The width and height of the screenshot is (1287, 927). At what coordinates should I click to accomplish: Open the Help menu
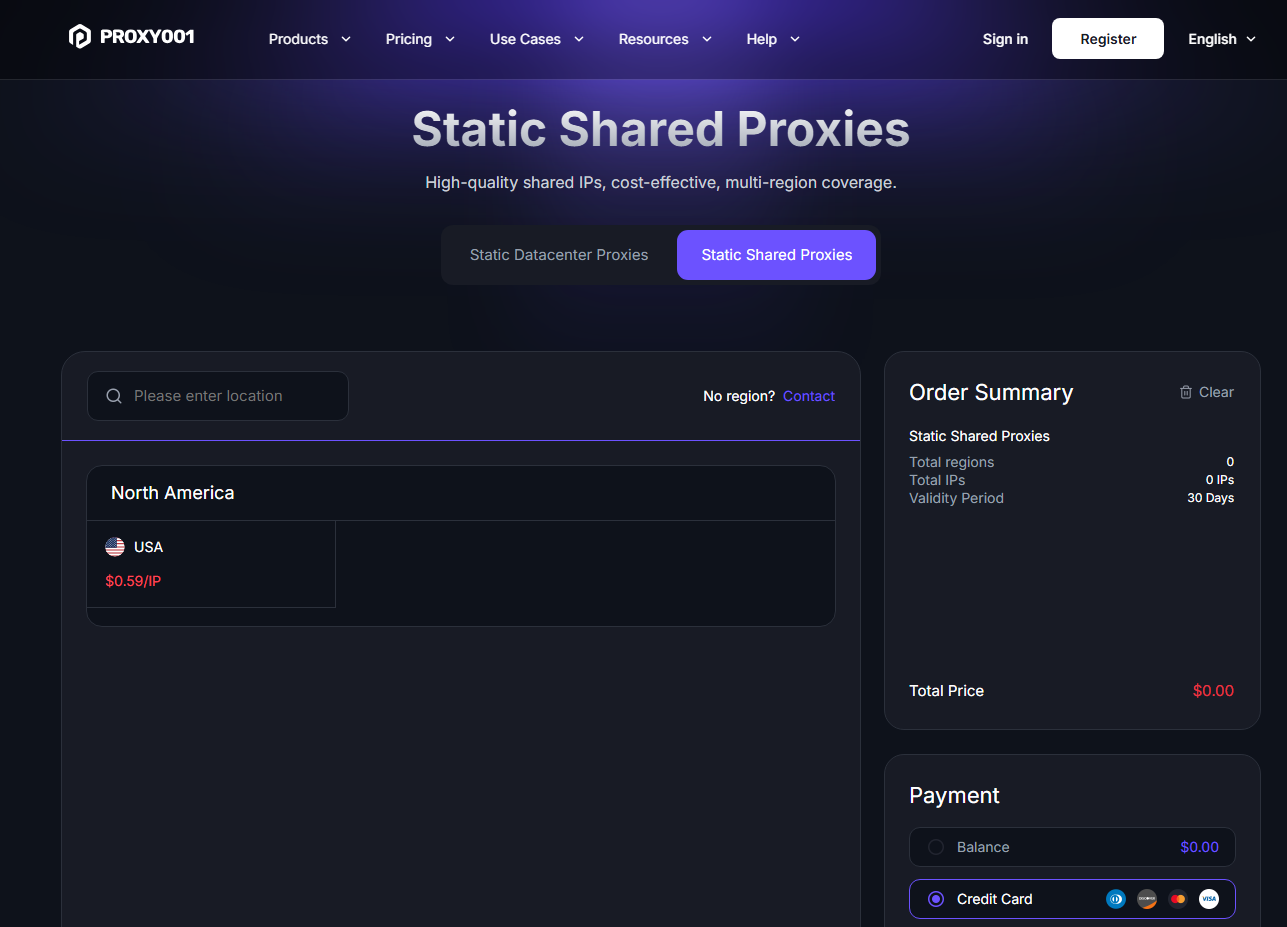pos(773,39)
